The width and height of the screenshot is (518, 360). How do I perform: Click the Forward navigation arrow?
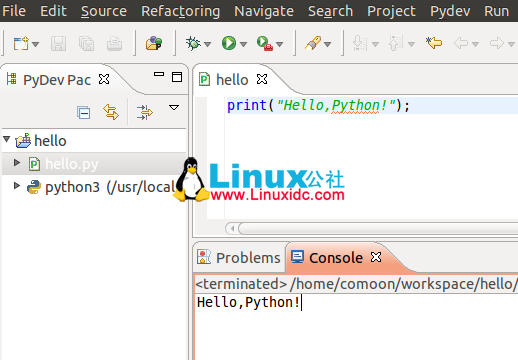497,43
